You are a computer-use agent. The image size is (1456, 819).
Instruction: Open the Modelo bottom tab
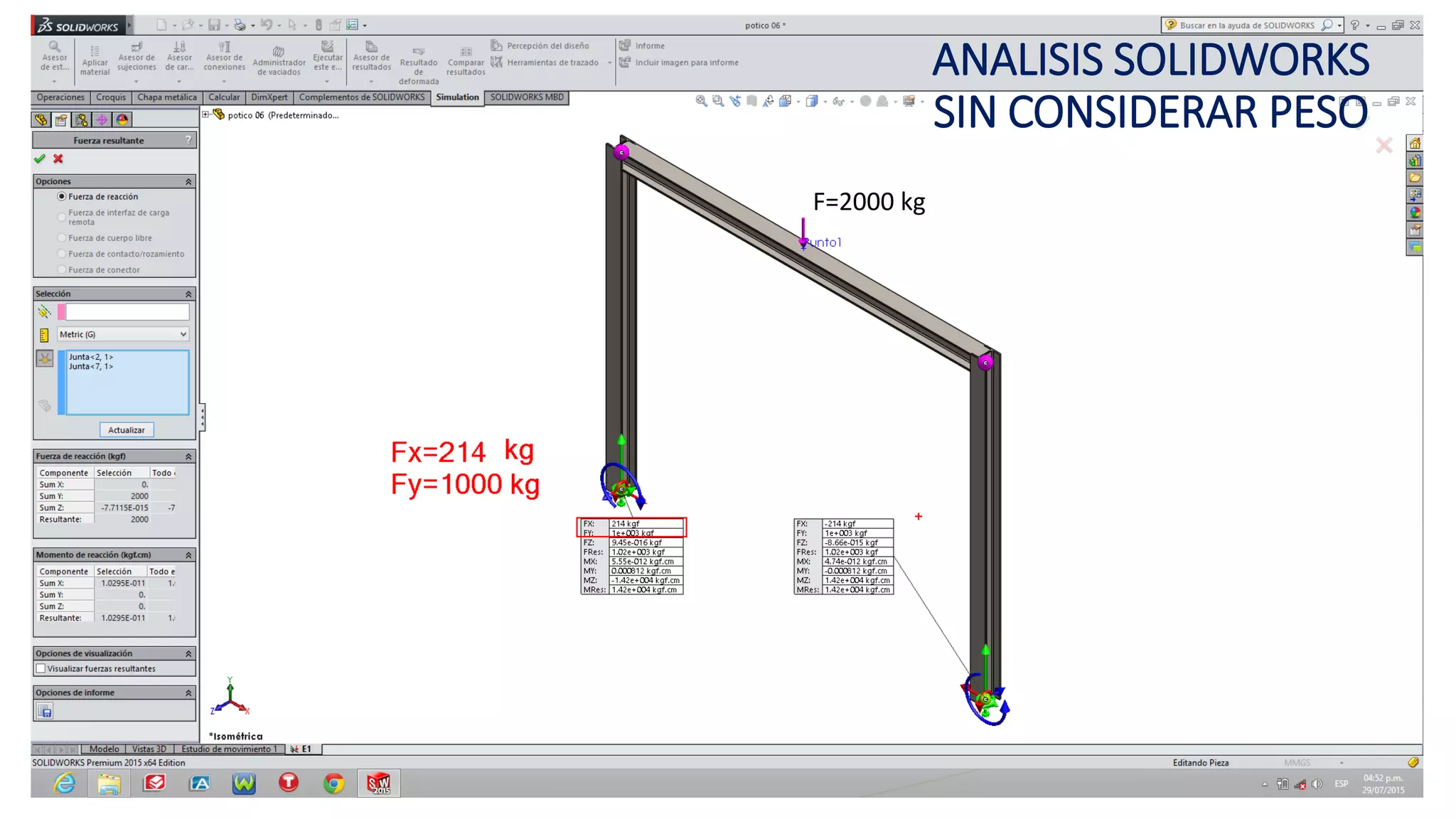pyautogui.click(x=105, y=749)
